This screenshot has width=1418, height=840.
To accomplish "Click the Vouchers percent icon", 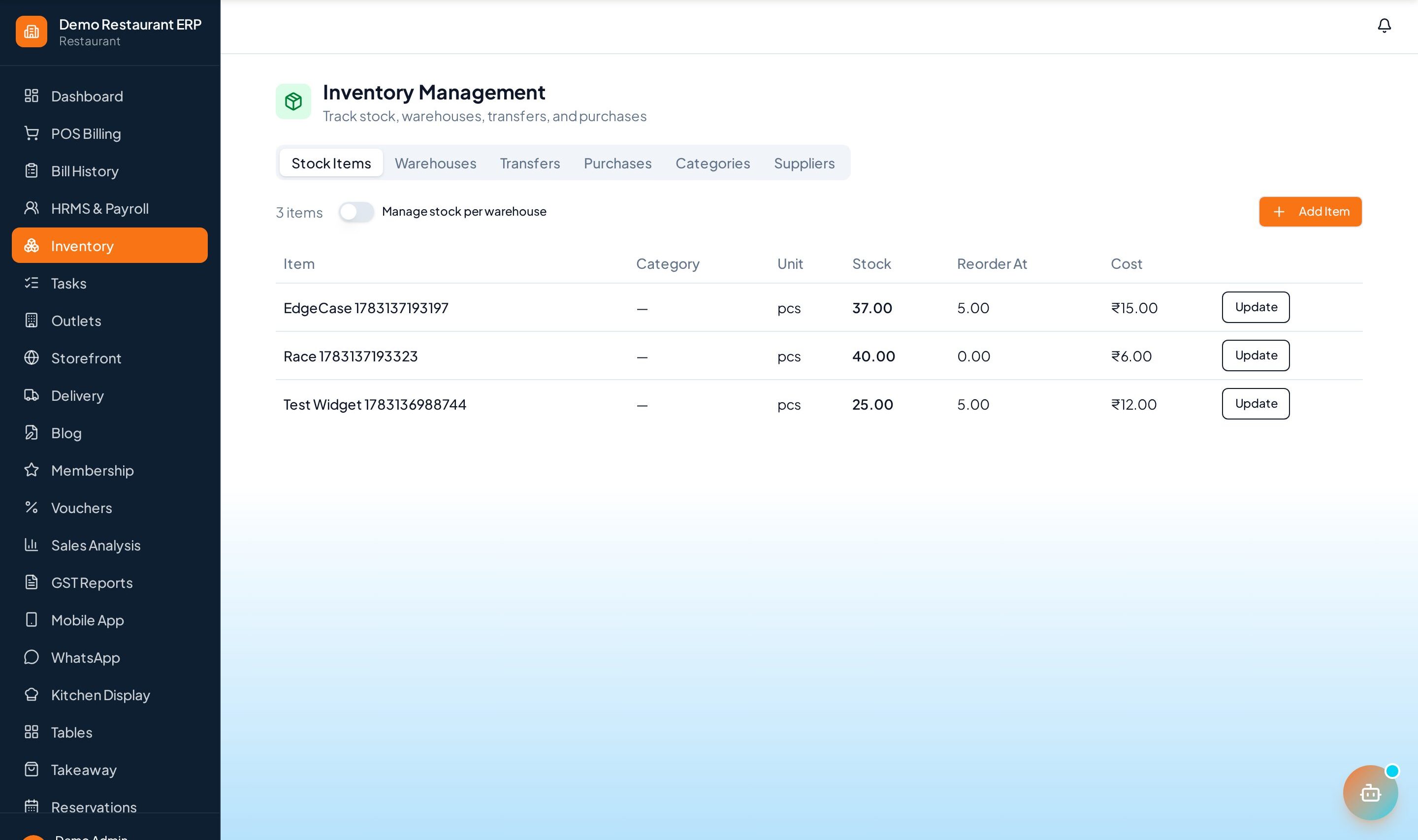I will click(x=32, y=507).
